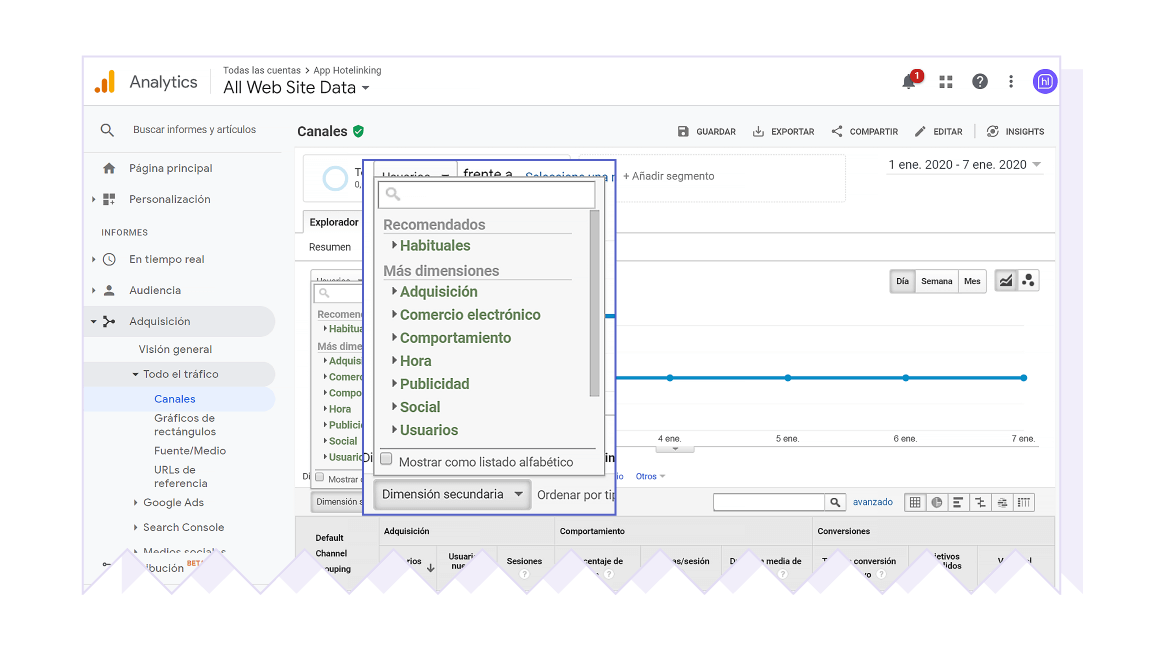Select Canales in the sidebar
The width and height of the screenshot is (1165, 650).
(175, 399)
